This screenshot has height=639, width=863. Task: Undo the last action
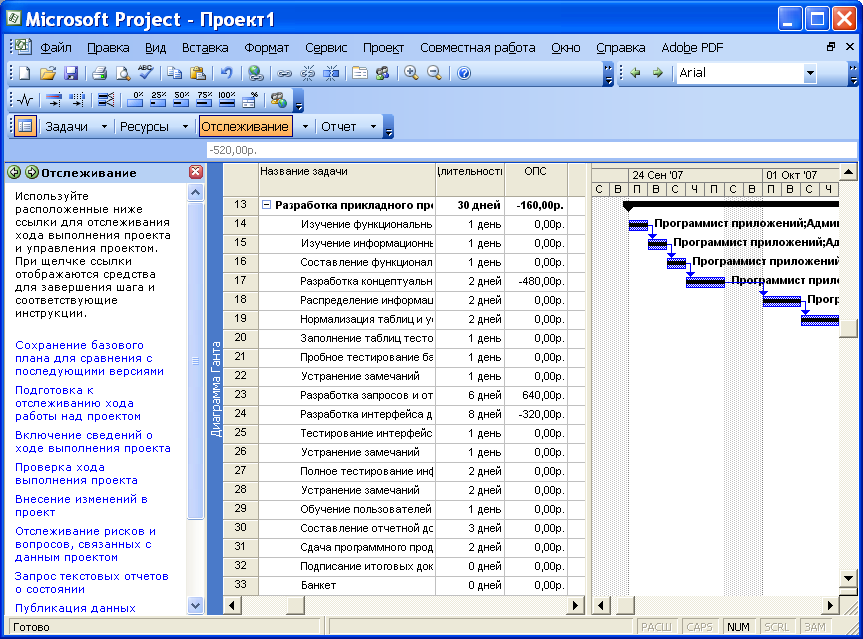[226, 73]
